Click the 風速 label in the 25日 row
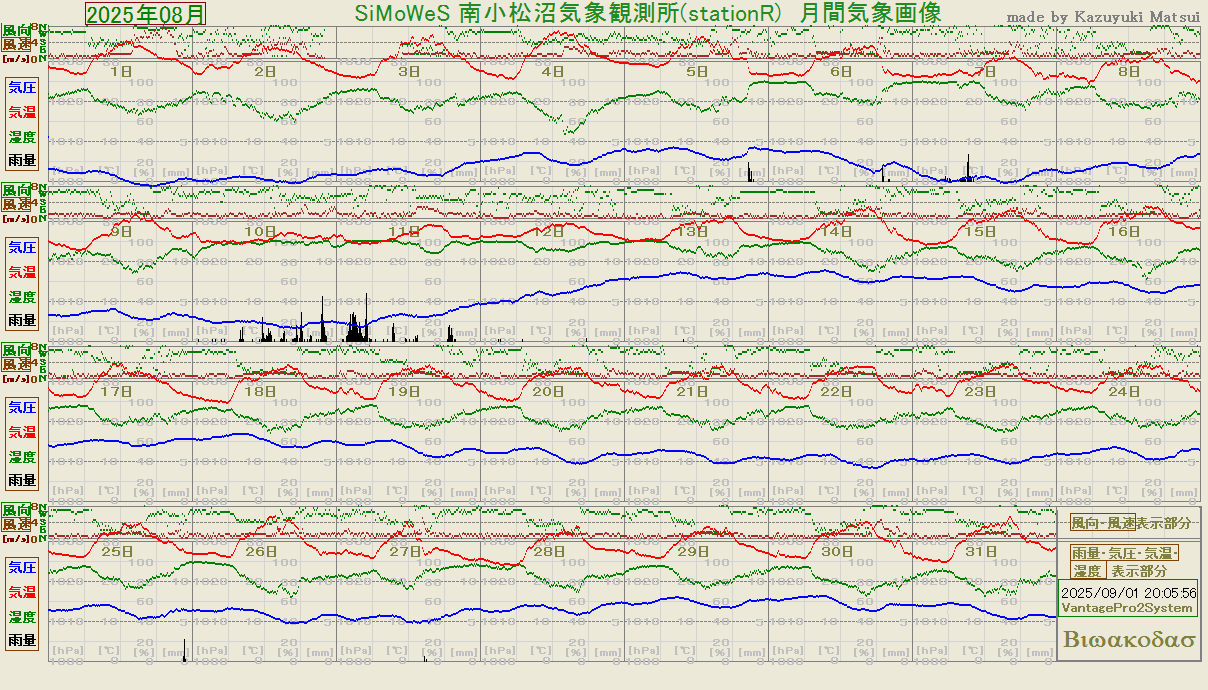This screenshot has width=1208, height=690. 16,523
